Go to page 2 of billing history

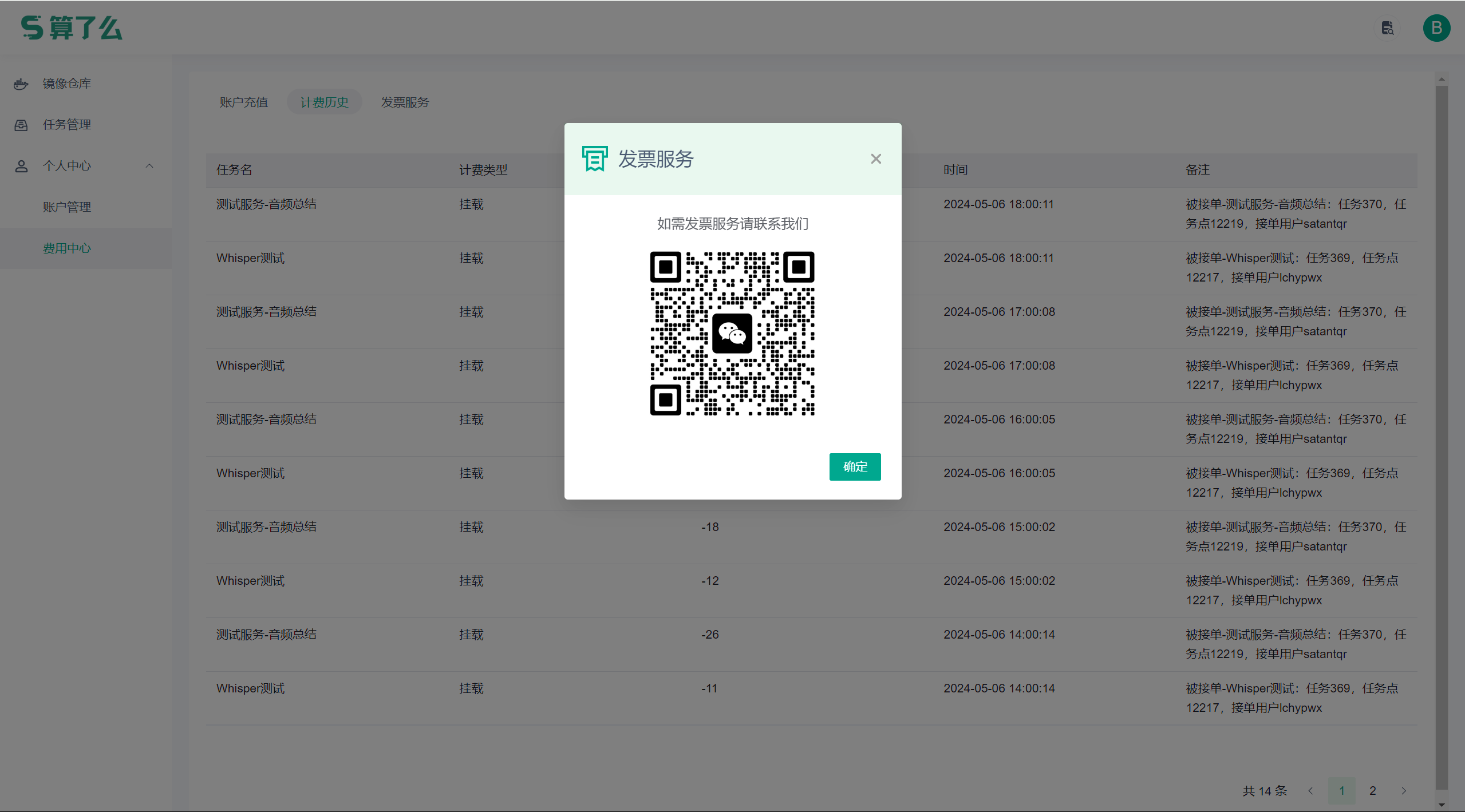(x=1373, y=790)
